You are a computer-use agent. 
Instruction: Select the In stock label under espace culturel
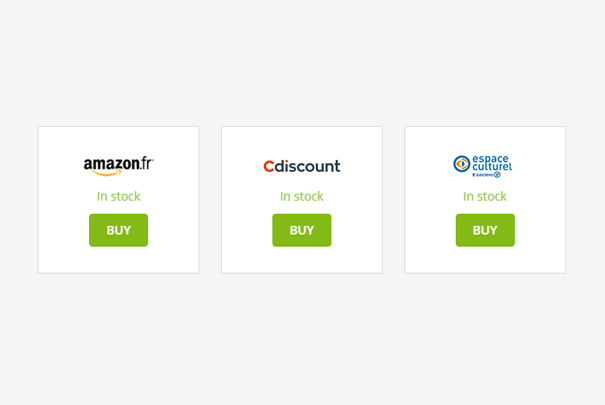(485, 196)
